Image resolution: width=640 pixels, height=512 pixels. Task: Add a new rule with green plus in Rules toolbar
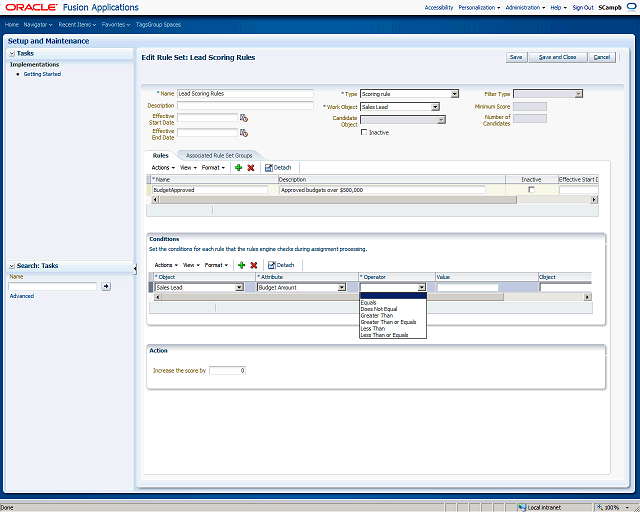pyautogui.click(x=239, y=167)
